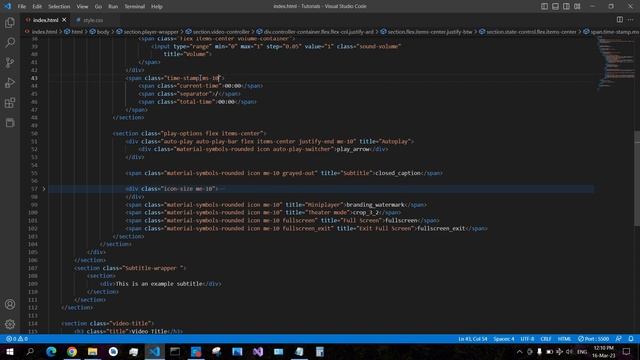
Task: Open the Run and Debug view
Action: click(10, 82)
